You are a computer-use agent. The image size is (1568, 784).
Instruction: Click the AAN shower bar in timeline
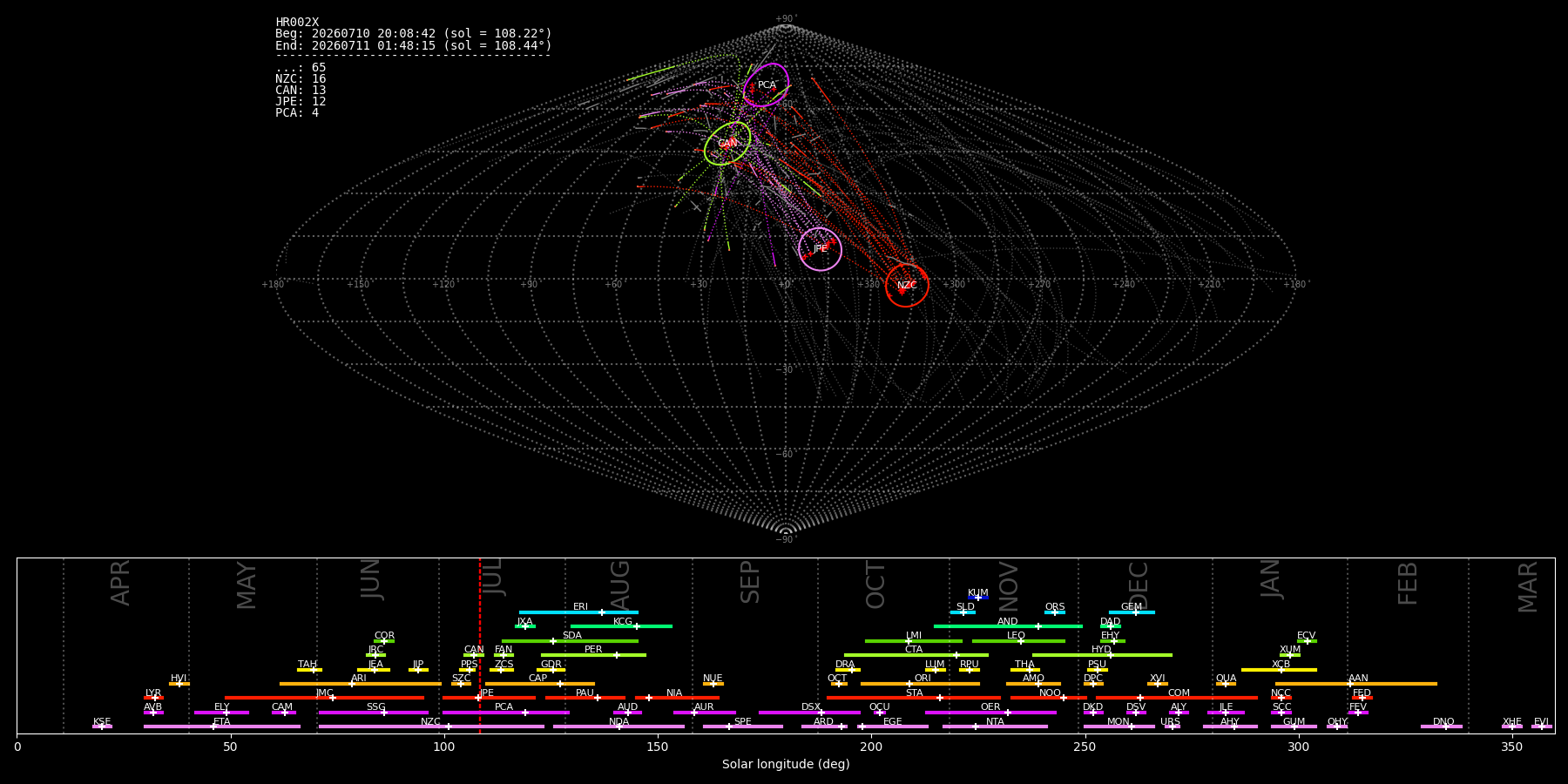pyautogui.click(x=1356, y=684)
